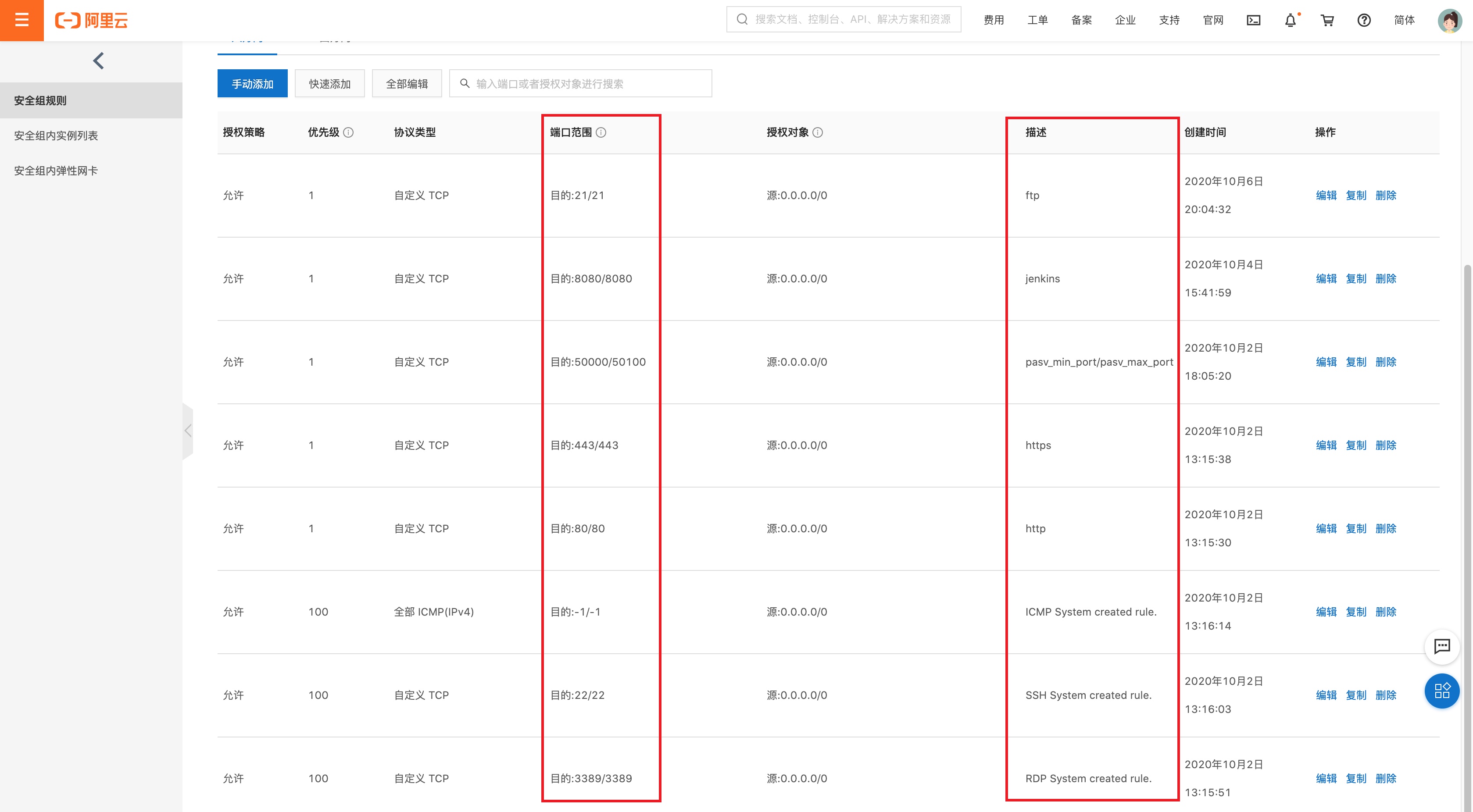Open the chat feedback floating button
Image resolution: width=1473 pixels, height=812 pixels.
[1441, 646]
